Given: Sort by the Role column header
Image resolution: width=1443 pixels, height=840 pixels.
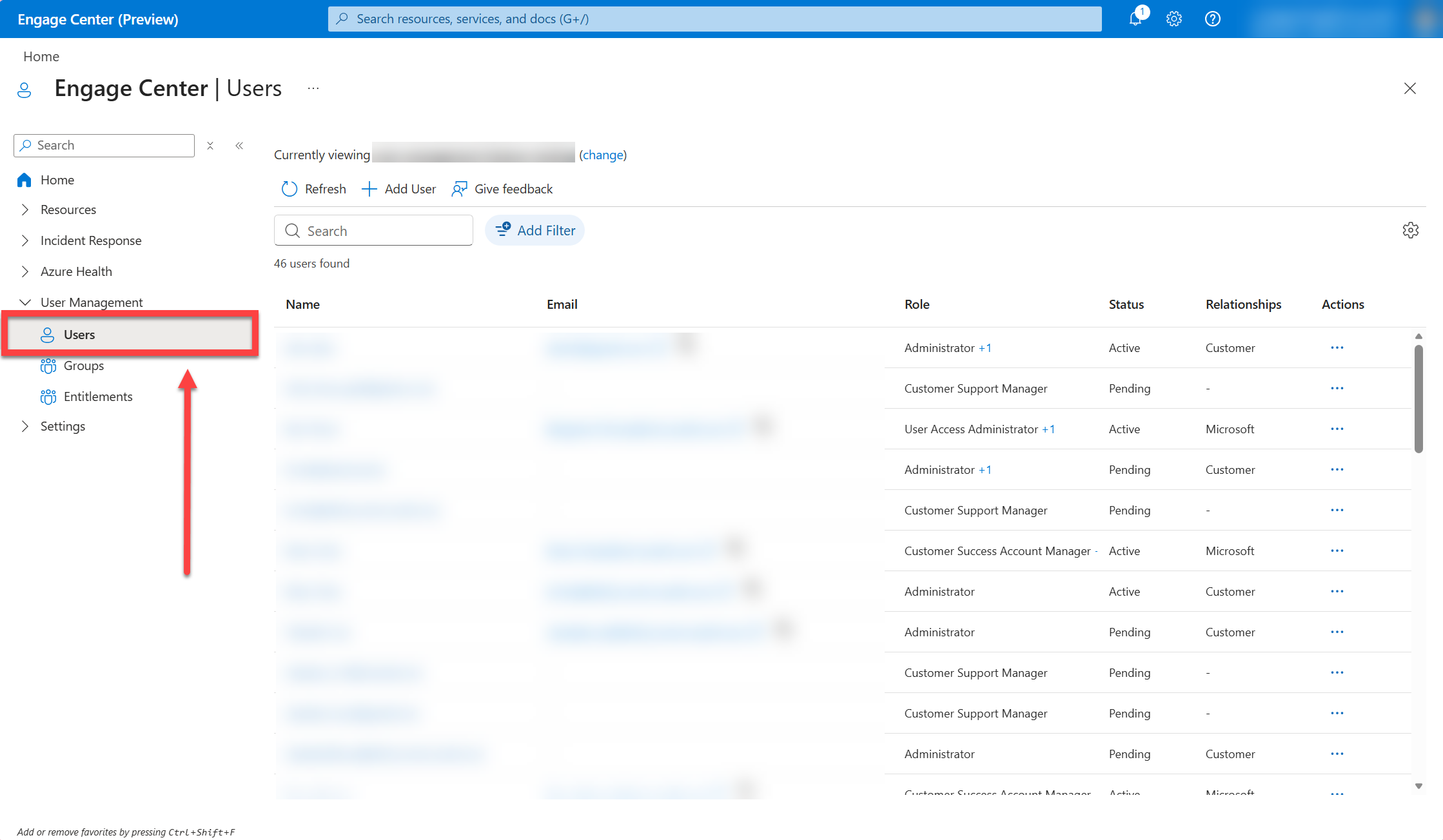Looking at the screenshot, I should pyautogui.click(x=917, y=304).
